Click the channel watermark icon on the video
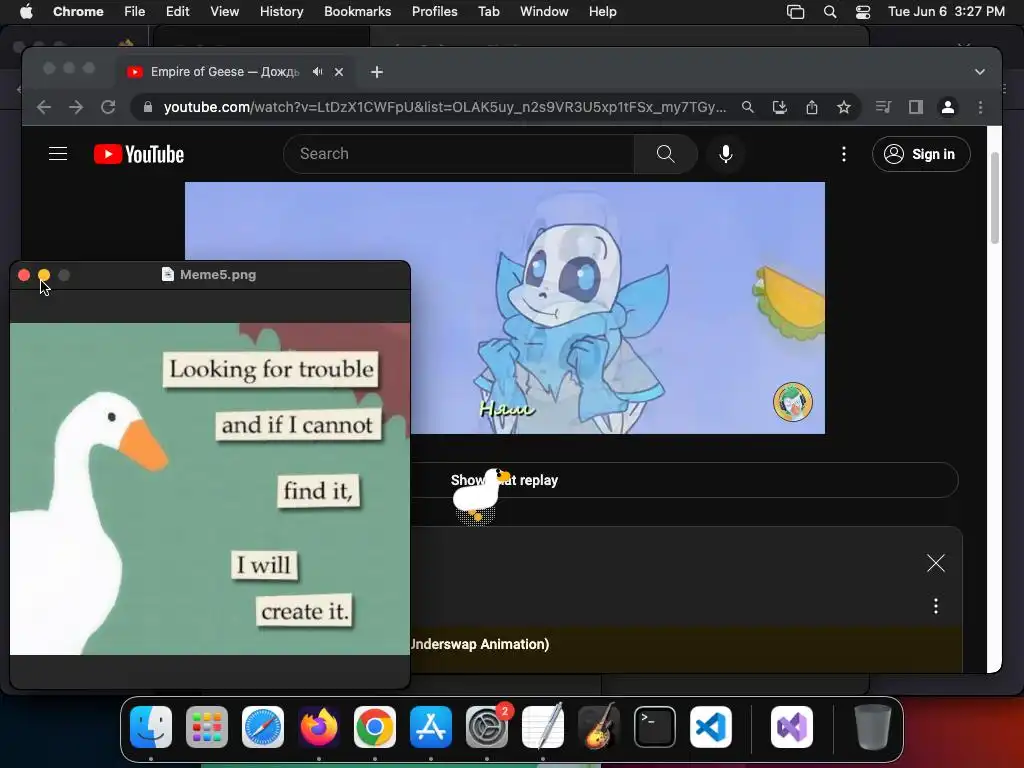This screenshot has width=1024, height=768. [793, 402]
